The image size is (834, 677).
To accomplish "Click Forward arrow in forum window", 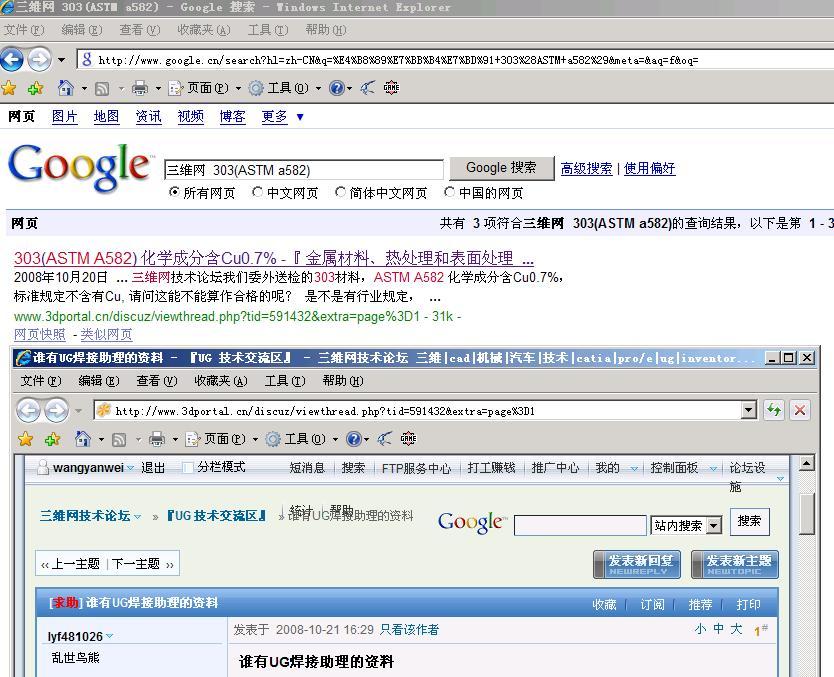I will coord(56,411).
